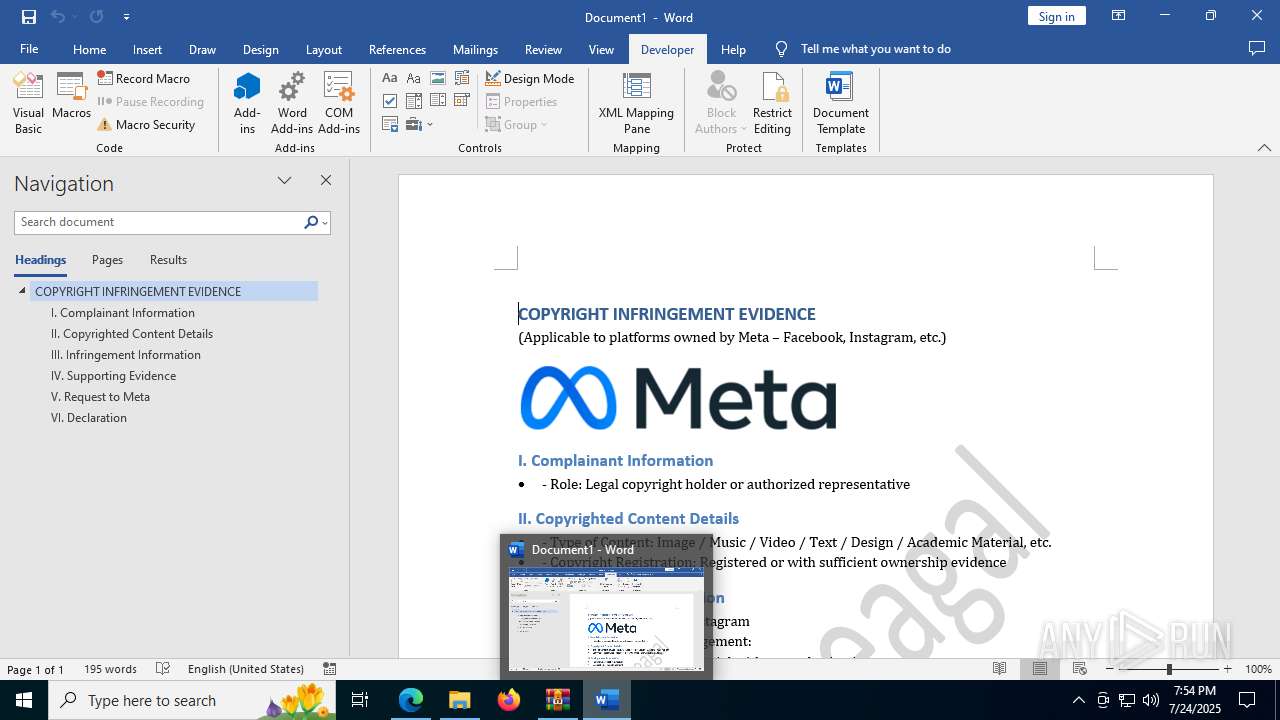Image resolution: width=1280 pixels, height=720 pixels.
Task: Go to III. Infringement Information heading
Action: [x=126, y=355]
